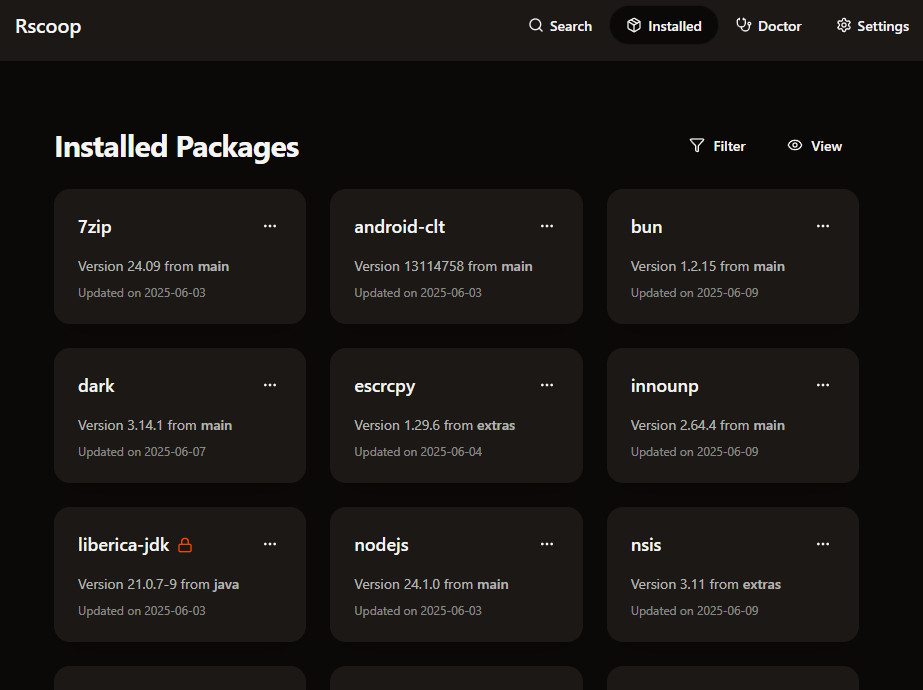Open the Settings tab
Viewport: 923px width, 690px height.
(872, 26)
